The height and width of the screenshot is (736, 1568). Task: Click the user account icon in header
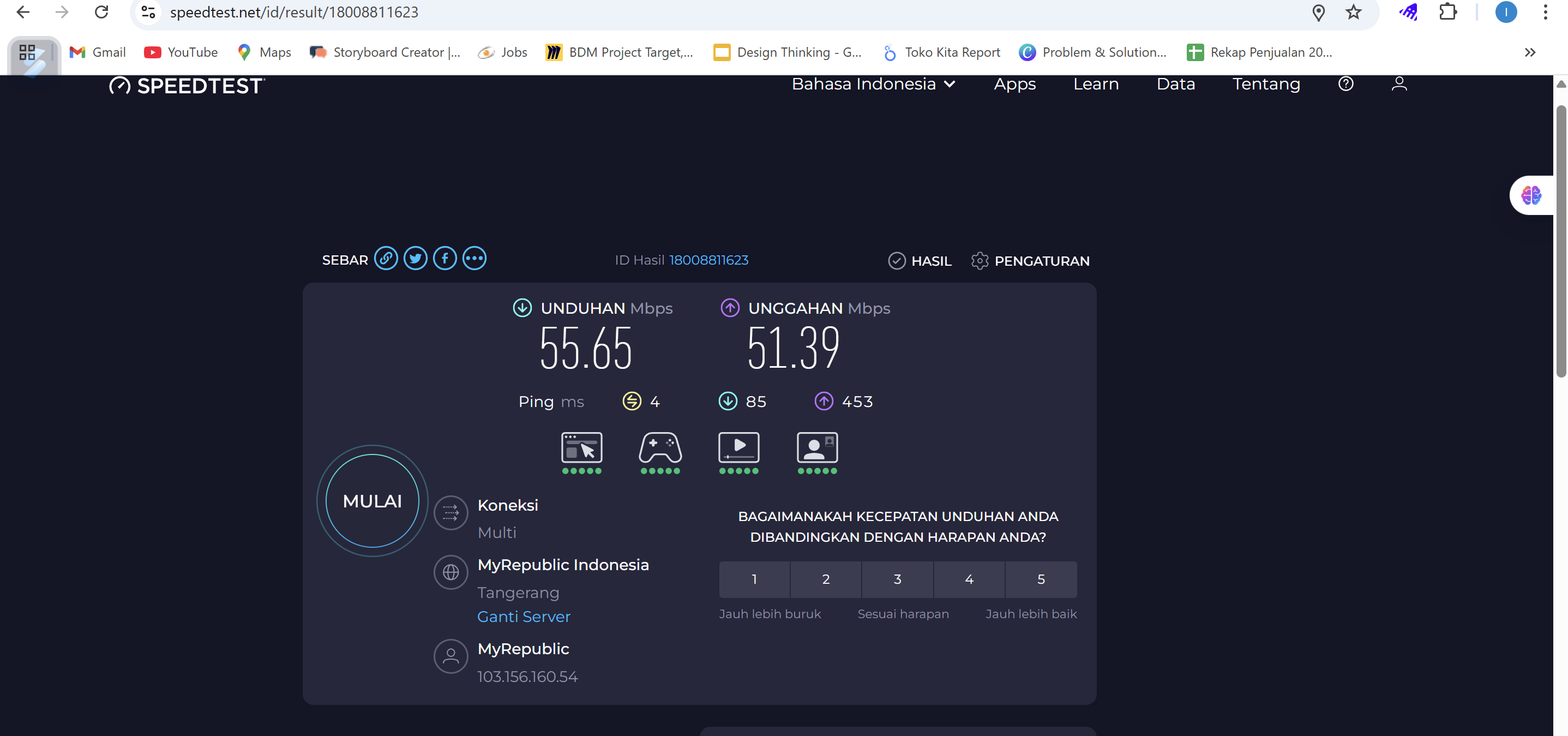coord(1399,83)
